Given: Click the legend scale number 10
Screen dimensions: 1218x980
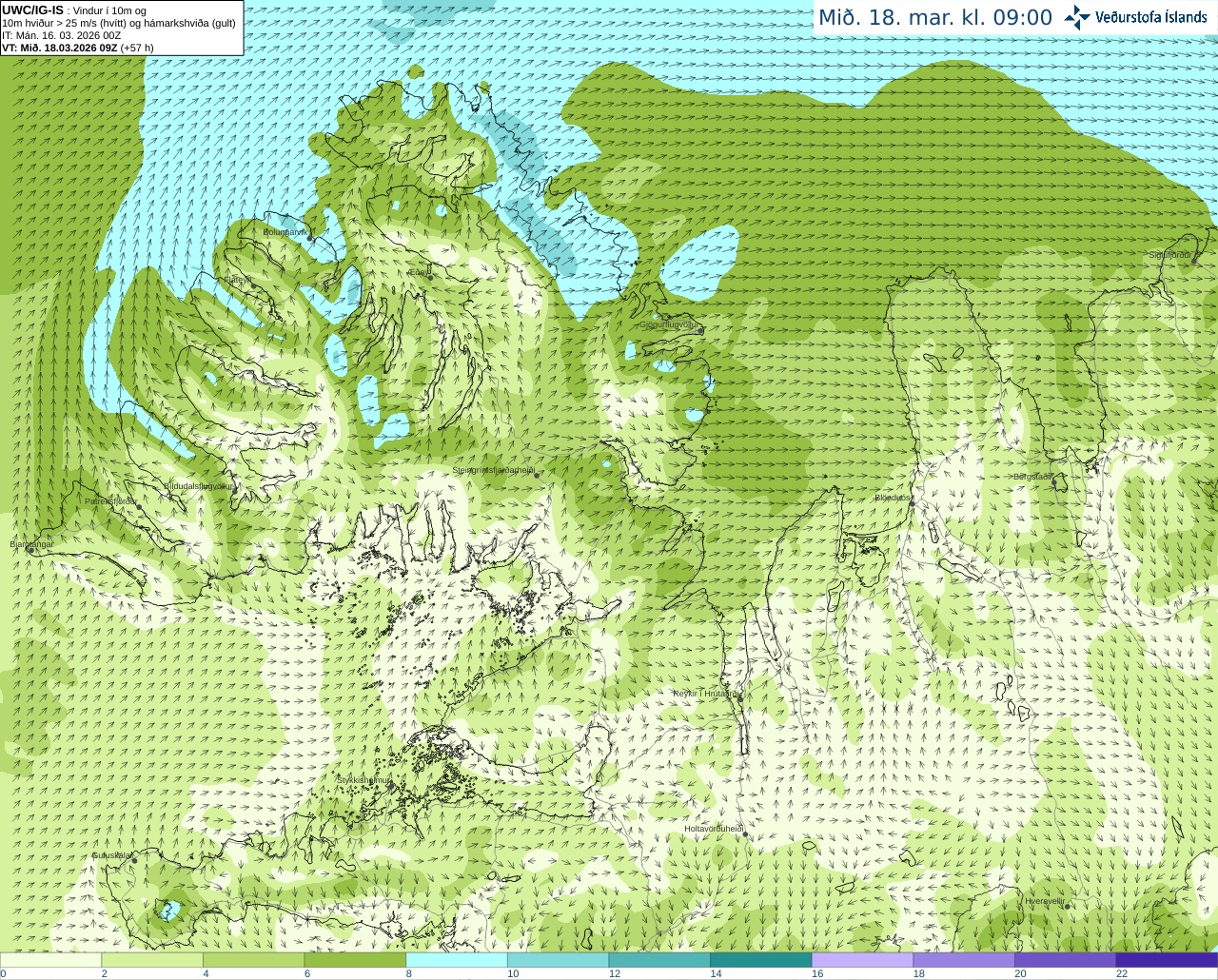Looking at the screenshot, I should pos(513,973).
